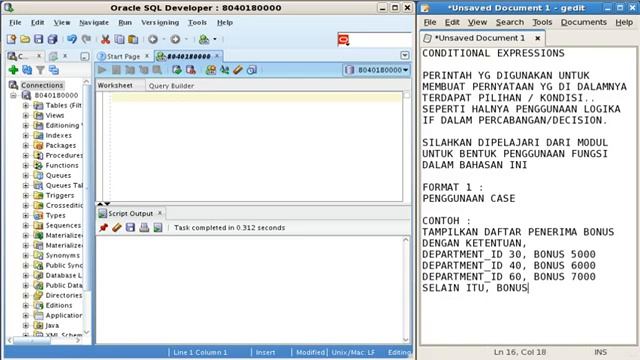The height and width of the screenshot is (360, 640).
Task: Expand the Synonyms node
Action: pyautogui.click(x=26, y=256)
